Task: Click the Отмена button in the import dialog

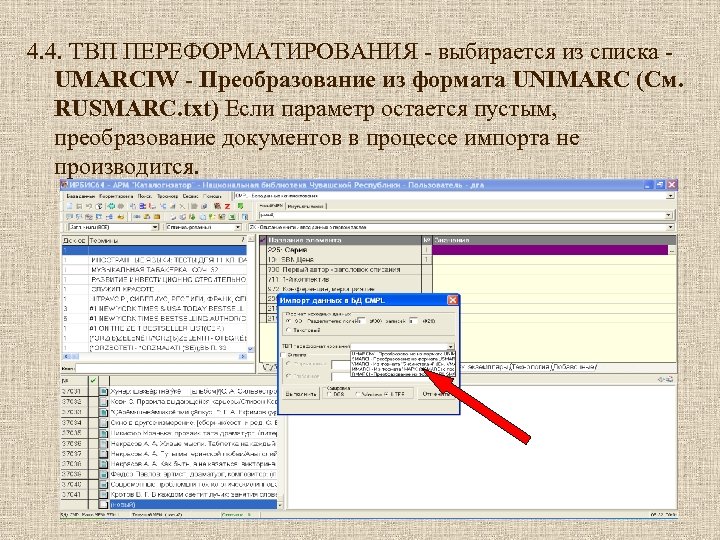Action: (x=437, y=394)
